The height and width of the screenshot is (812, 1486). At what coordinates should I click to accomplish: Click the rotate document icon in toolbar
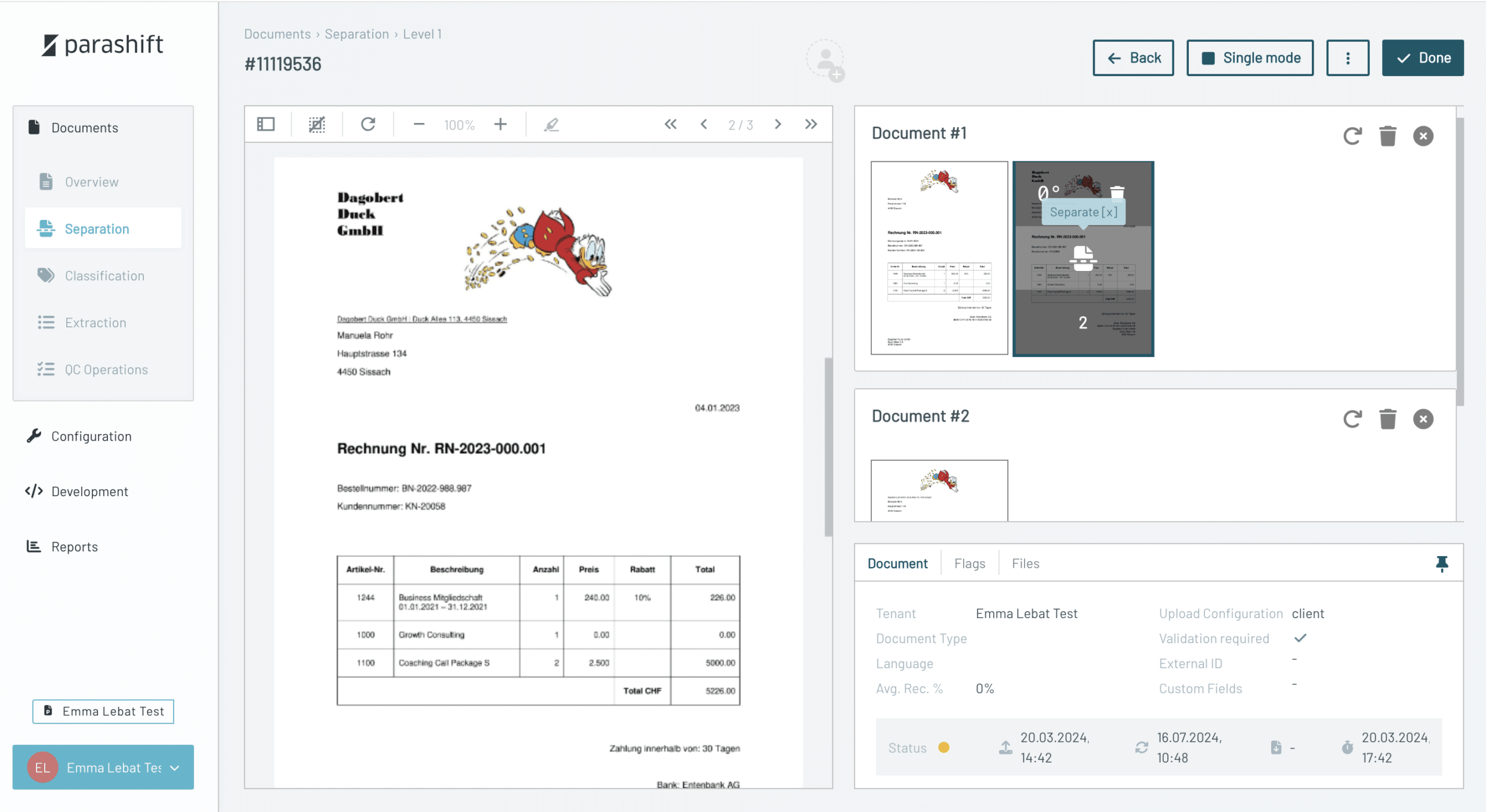368,125
